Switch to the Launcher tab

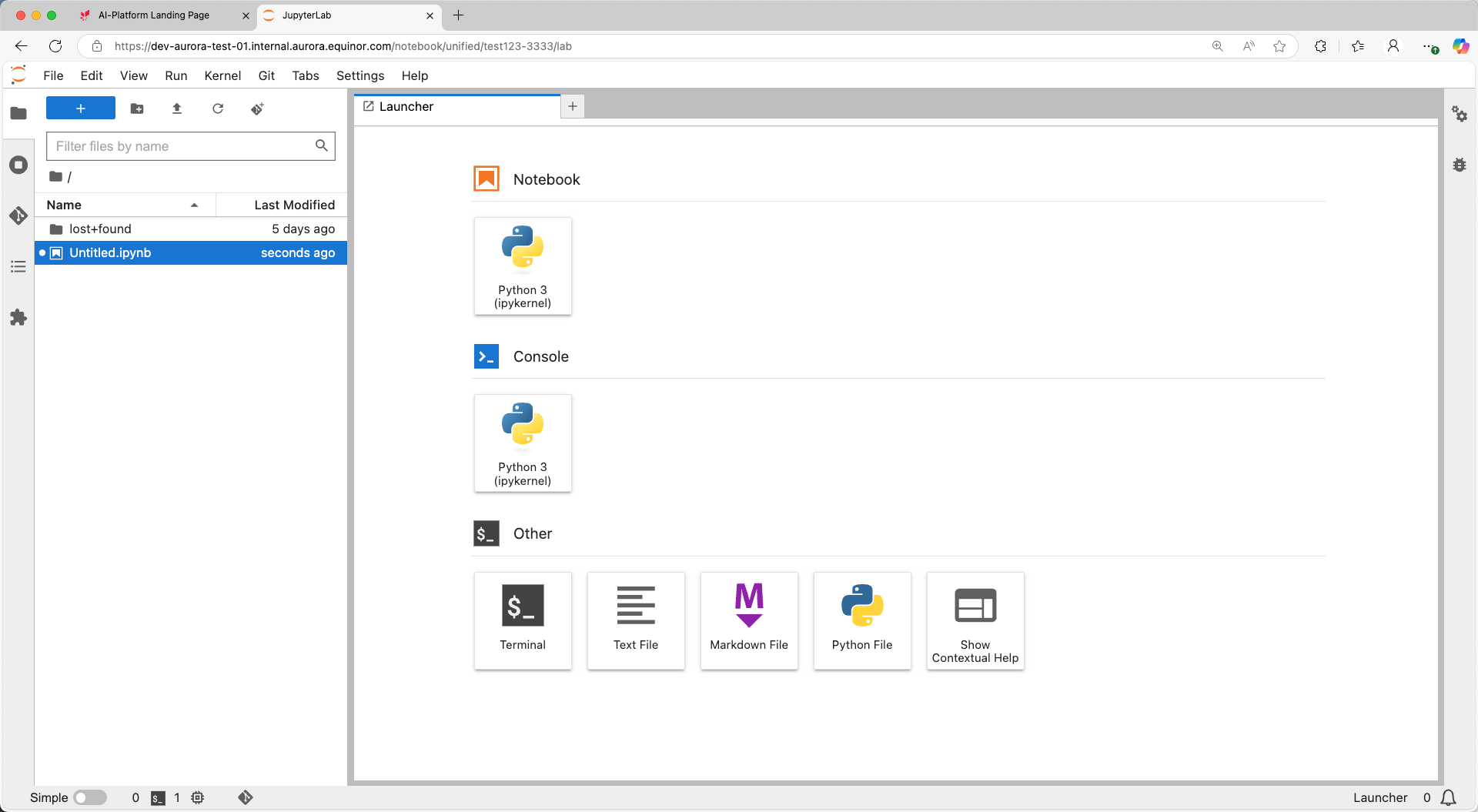click(x=406, y=106)
